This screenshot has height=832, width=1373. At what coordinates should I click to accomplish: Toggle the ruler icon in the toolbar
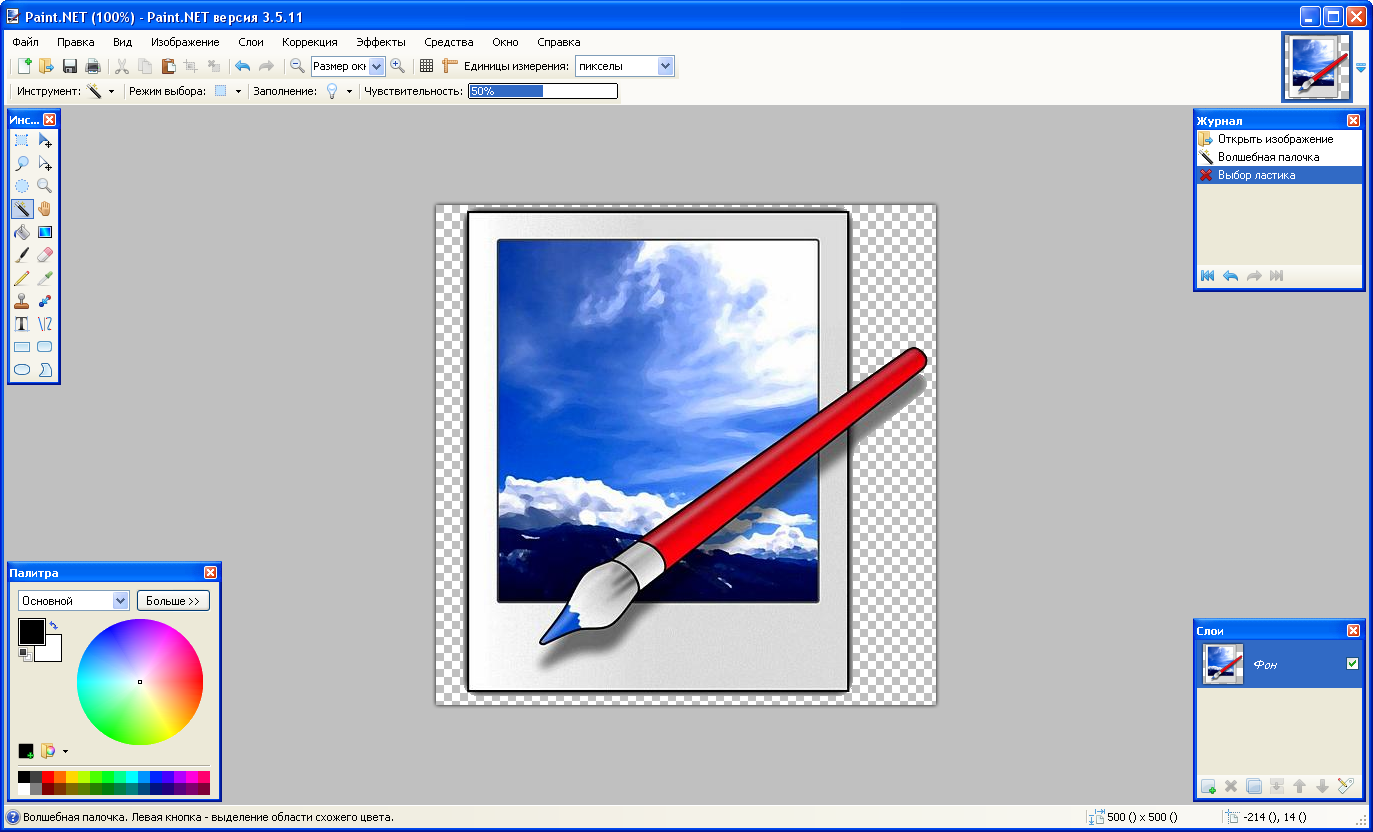point(451,66)
